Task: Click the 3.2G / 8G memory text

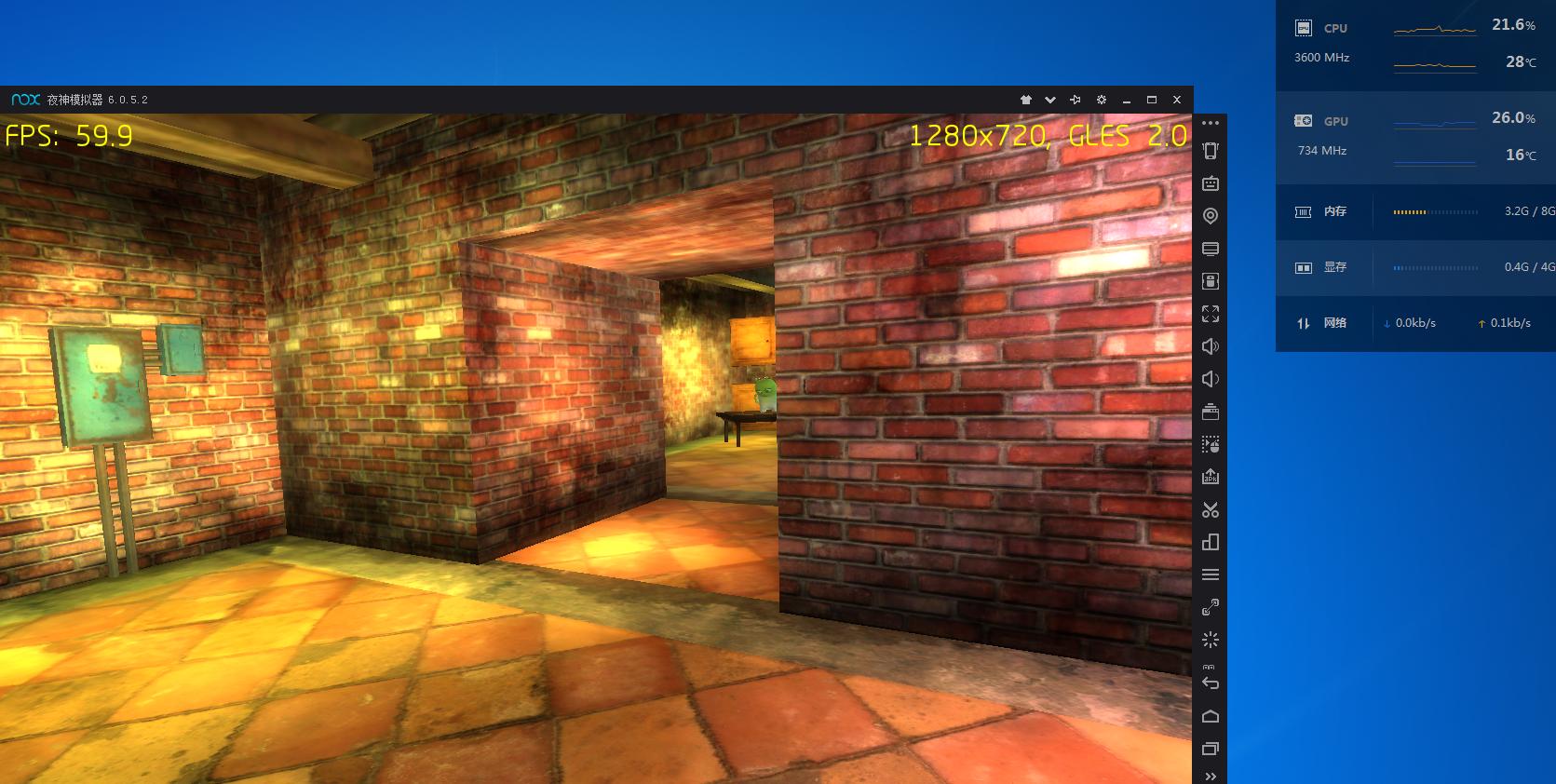Action: (1530, 211)
